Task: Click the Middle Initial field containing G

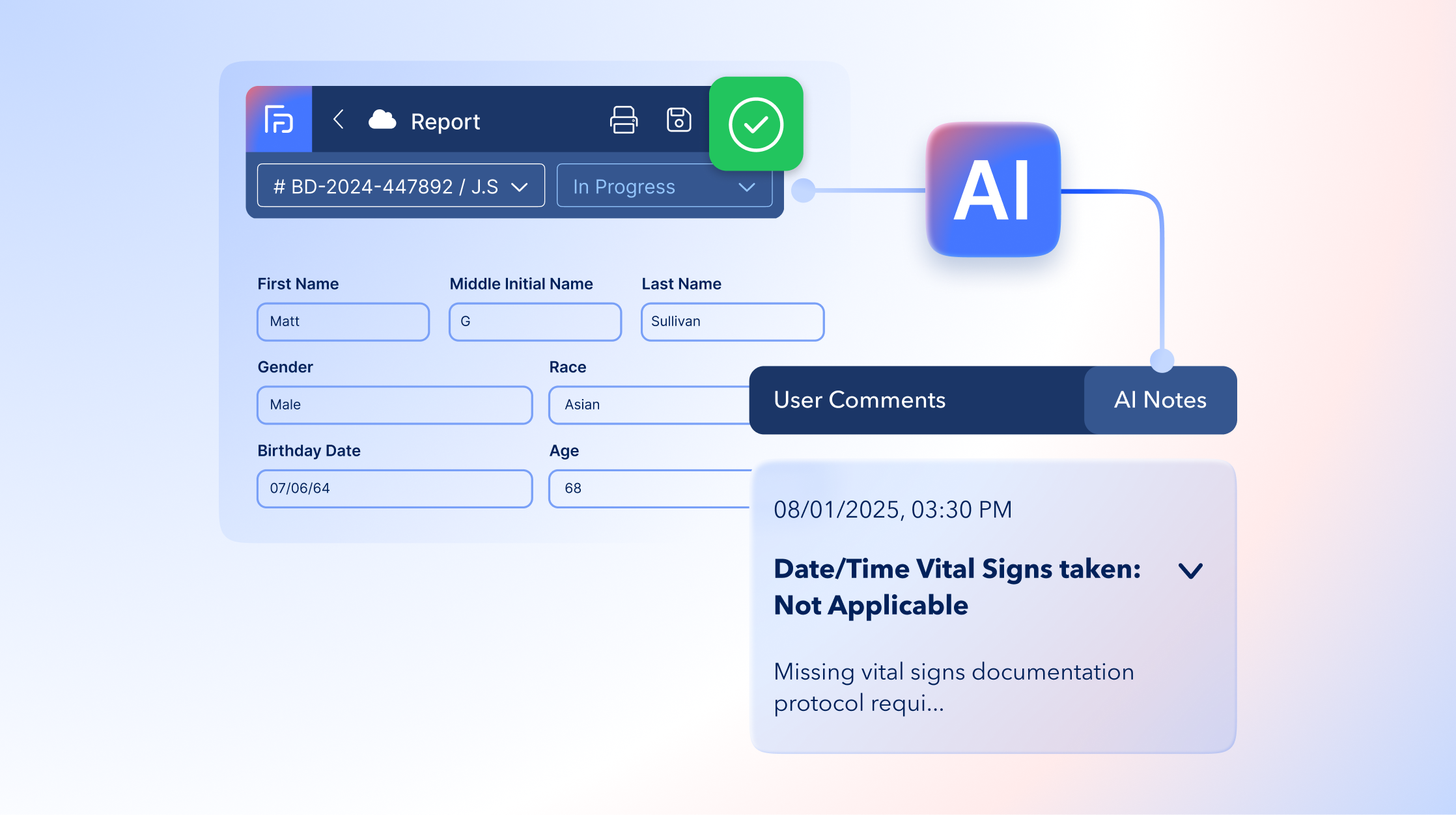Action: click(535, 322)
